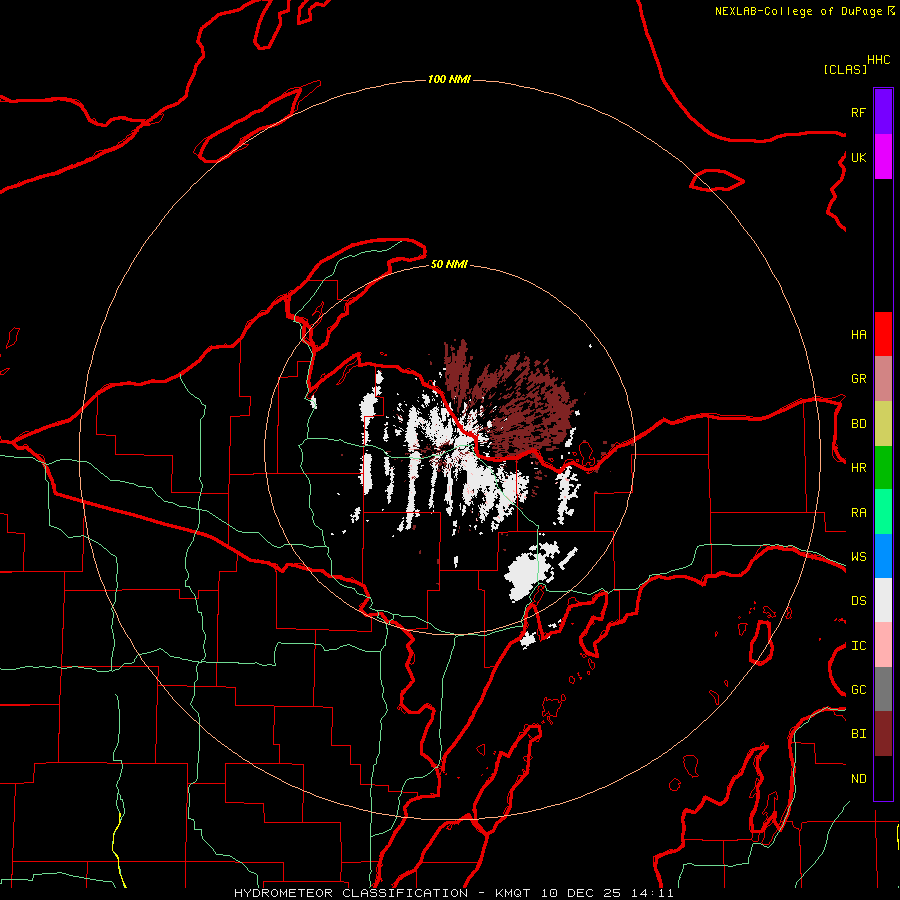Click the 'GC' legend label
This screenshot has height=900, width=900.
pos(858,690)
